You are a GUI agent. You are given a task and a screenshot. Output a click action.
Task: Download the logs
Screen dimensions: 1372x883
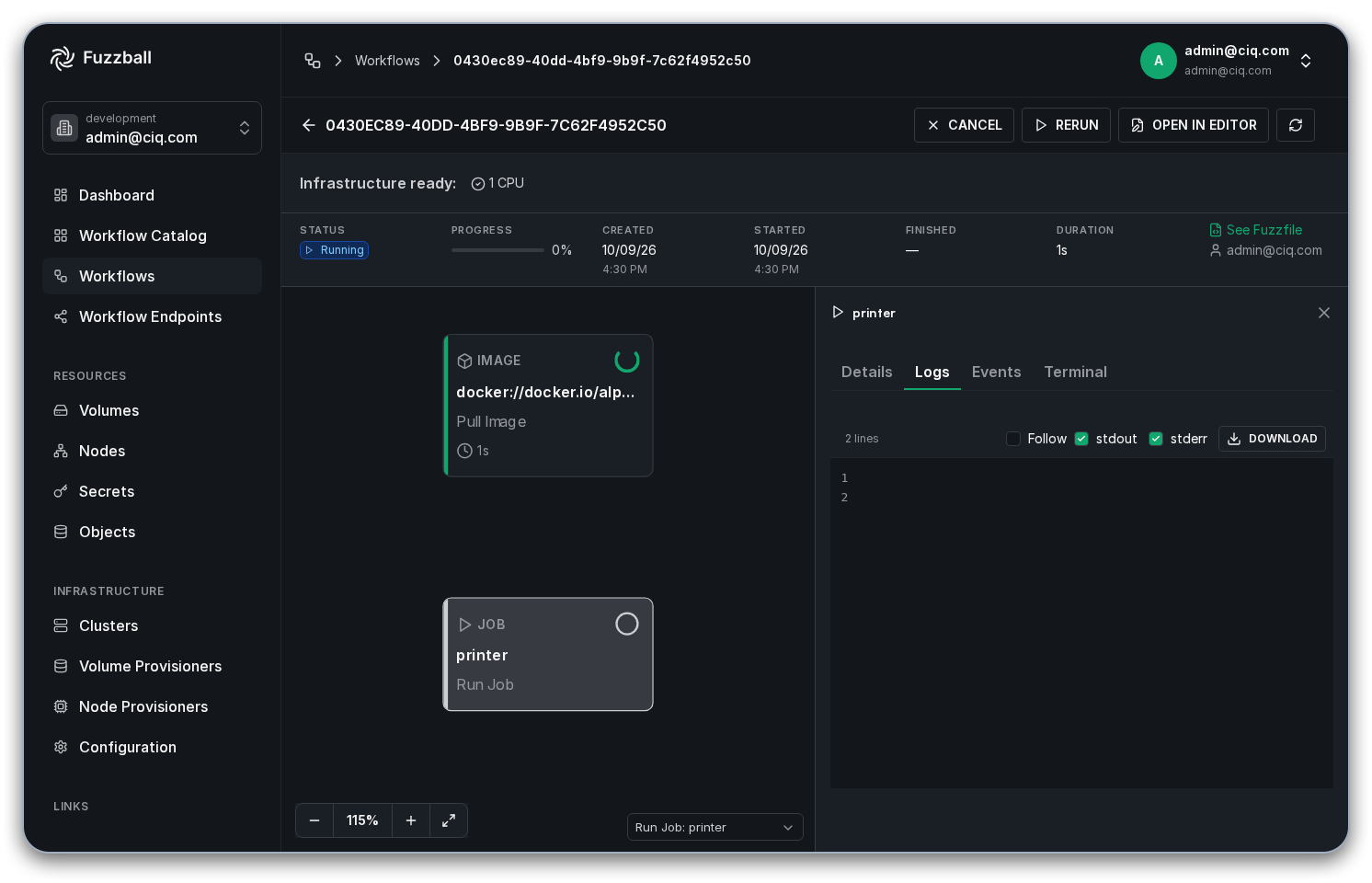(1272, 439)
